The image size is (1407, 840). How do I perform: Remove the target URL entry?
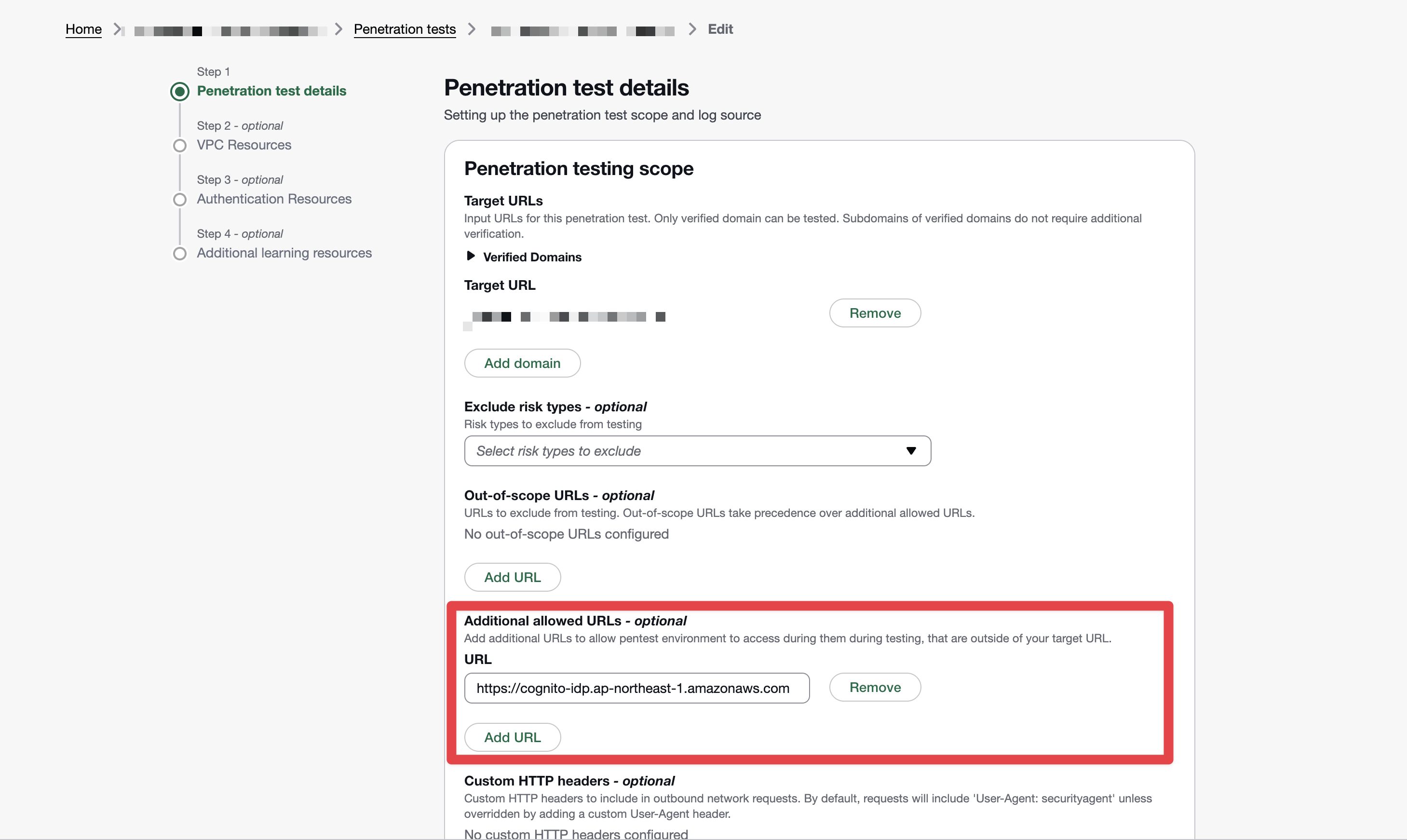pos(874,313)
